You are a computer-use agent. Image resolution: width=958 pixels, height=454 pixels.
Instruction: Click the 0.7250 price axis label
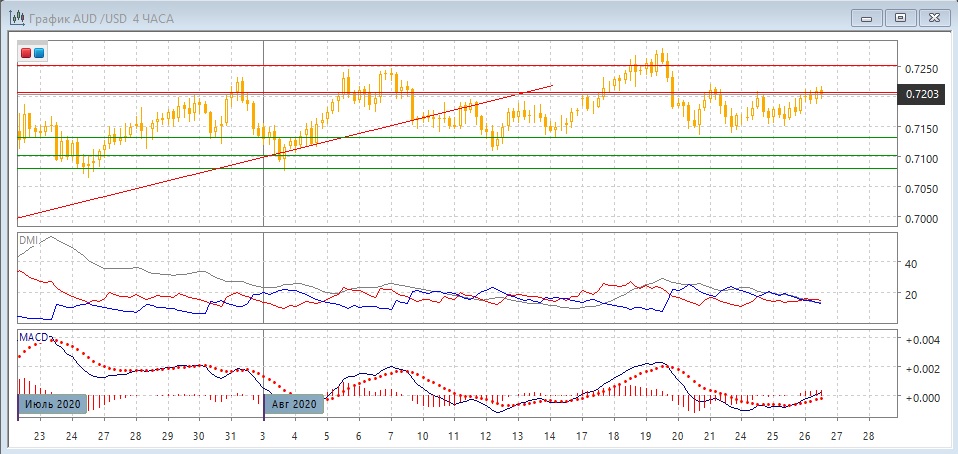point(921,69)
